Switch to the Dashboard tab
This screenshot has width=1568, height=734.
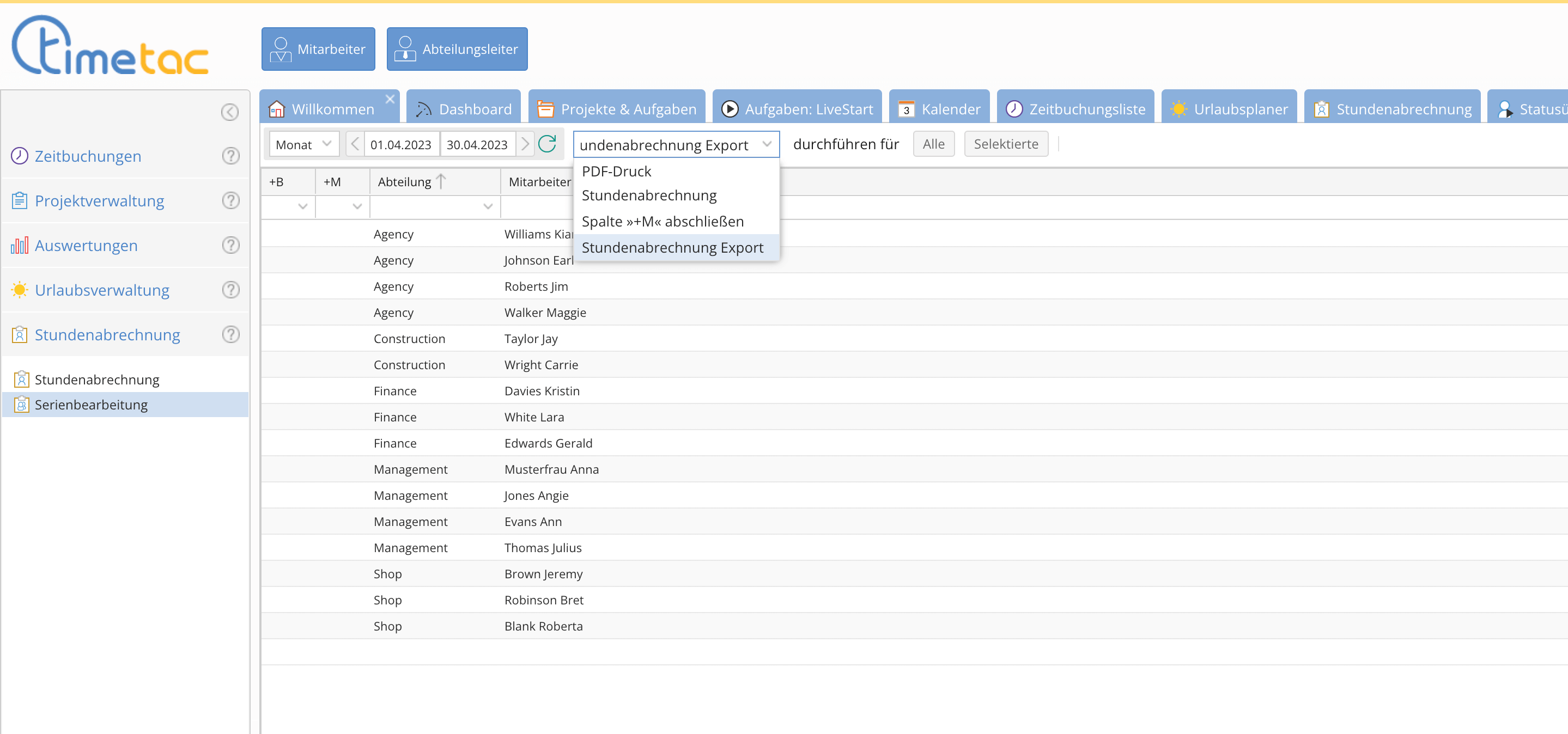[464, 109]
